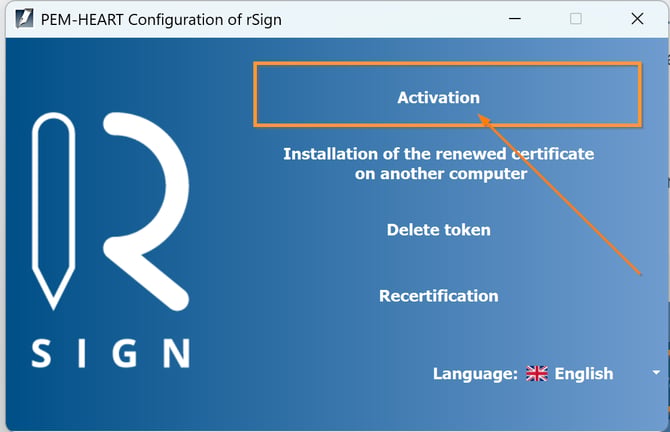Image resolution: width=670 pixels, height=432 pixels.
Task: Click the letter G in SIGN logo
Action: [x=124, y=353]
